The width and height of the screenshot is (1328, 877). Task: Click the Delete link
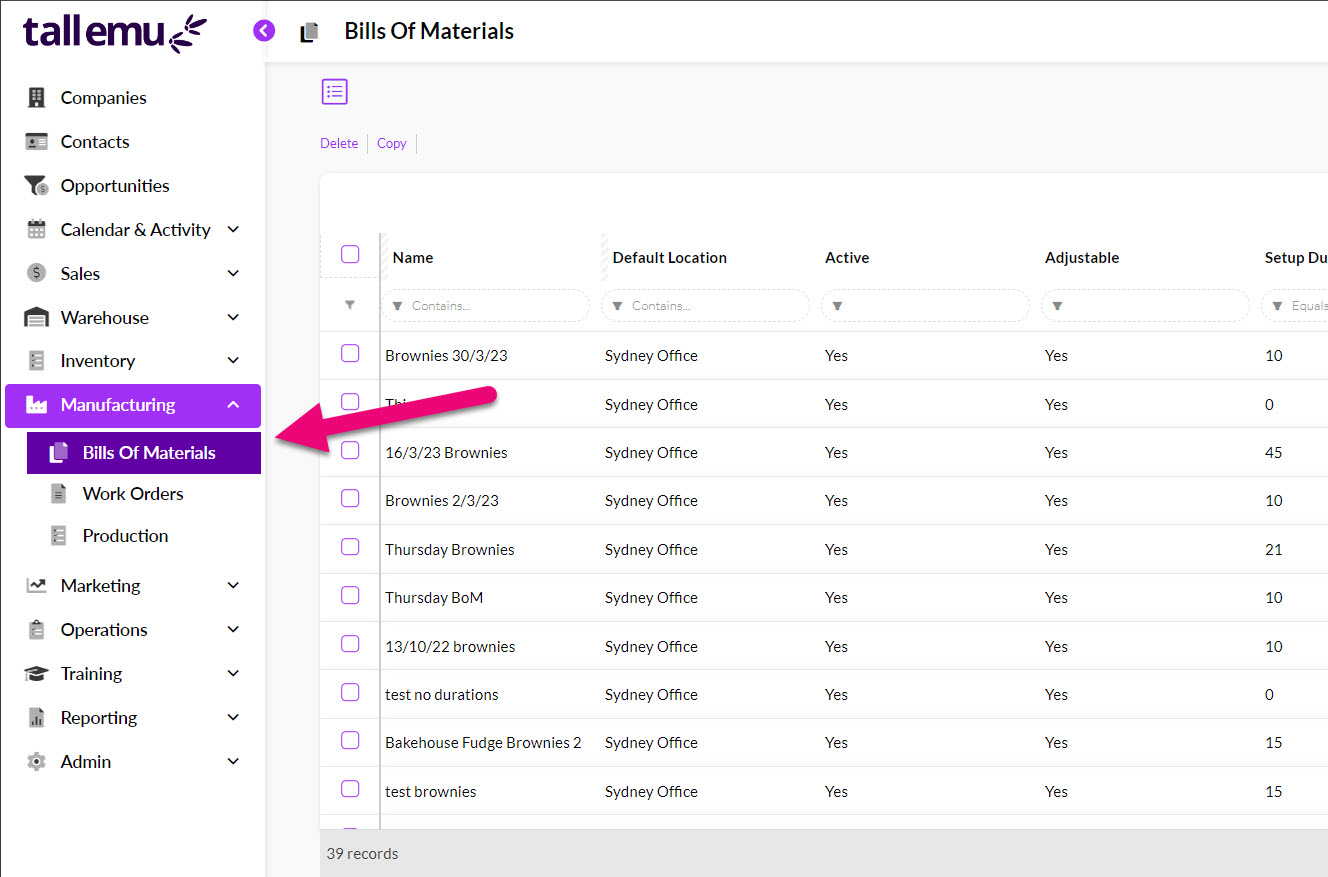(339, 144)
